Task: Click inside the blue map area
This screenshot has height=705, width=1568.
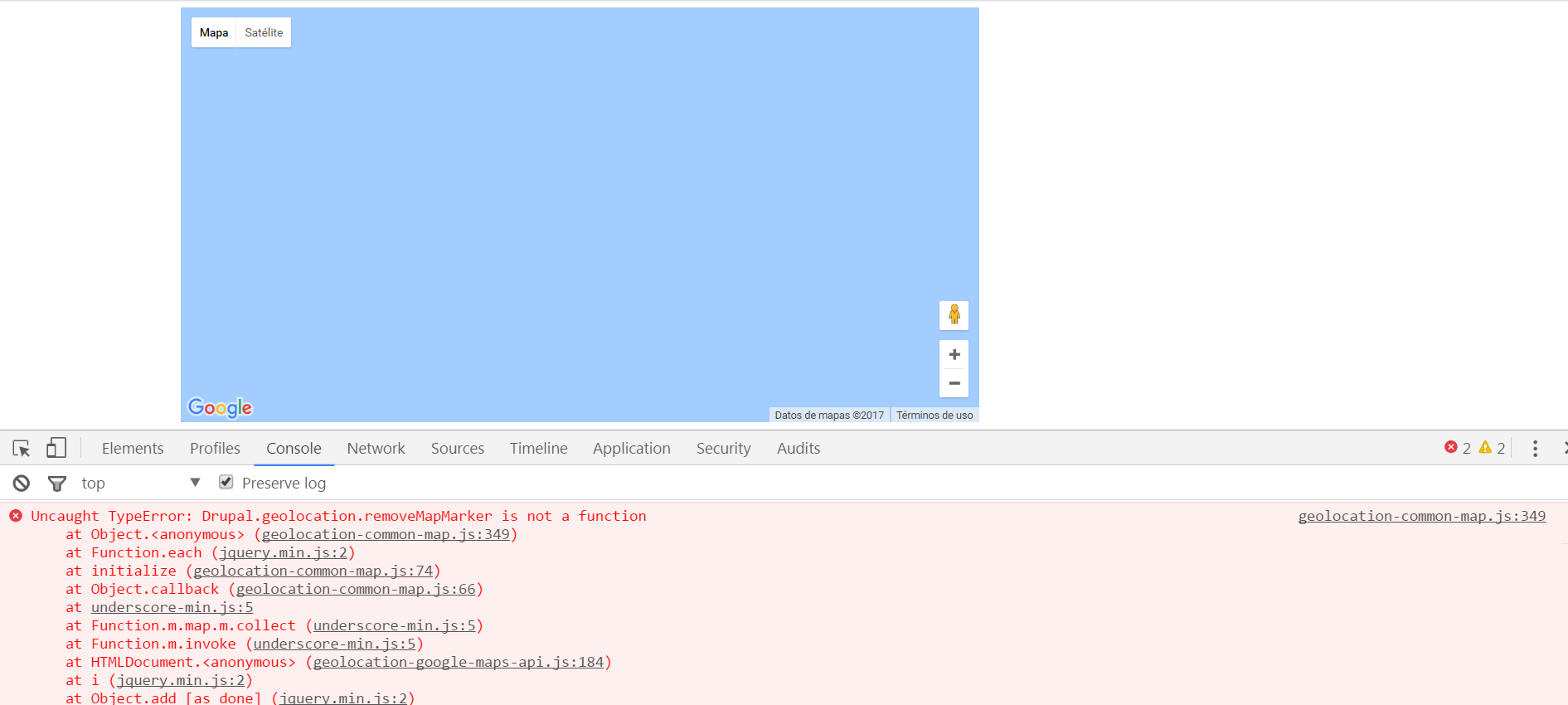Action: pyautogui.click(x=580, y=215)
